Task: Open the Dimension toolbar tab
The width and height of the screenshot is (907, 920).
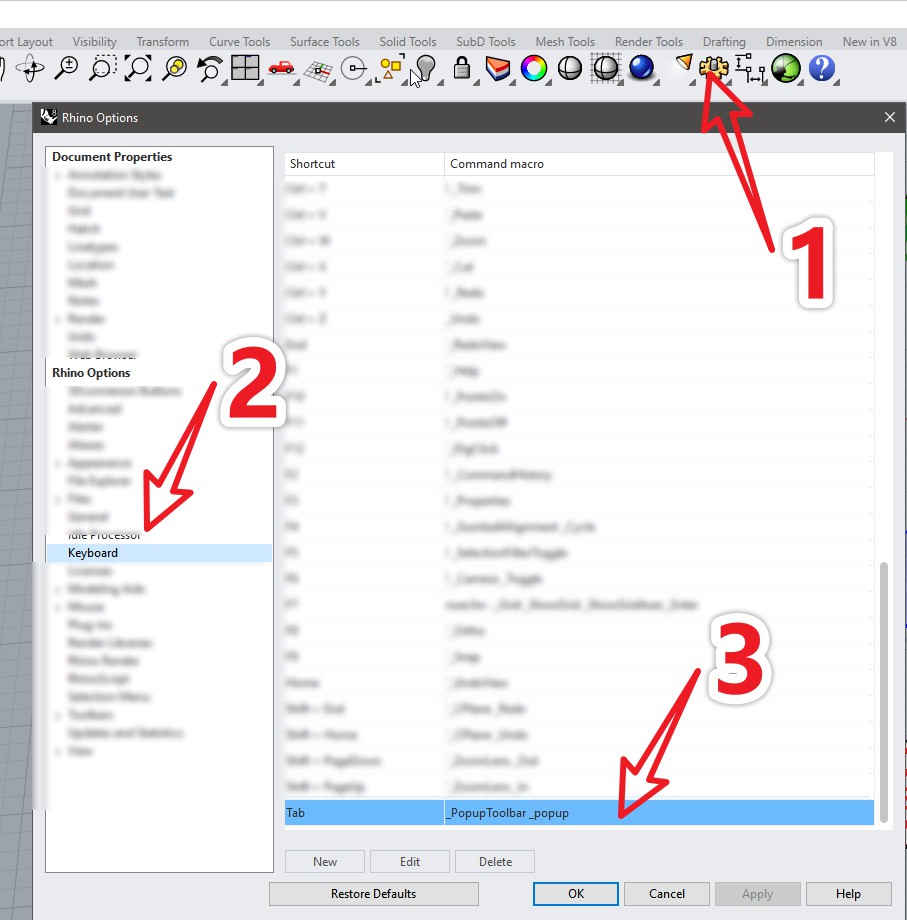Action: tap(794, 42)
